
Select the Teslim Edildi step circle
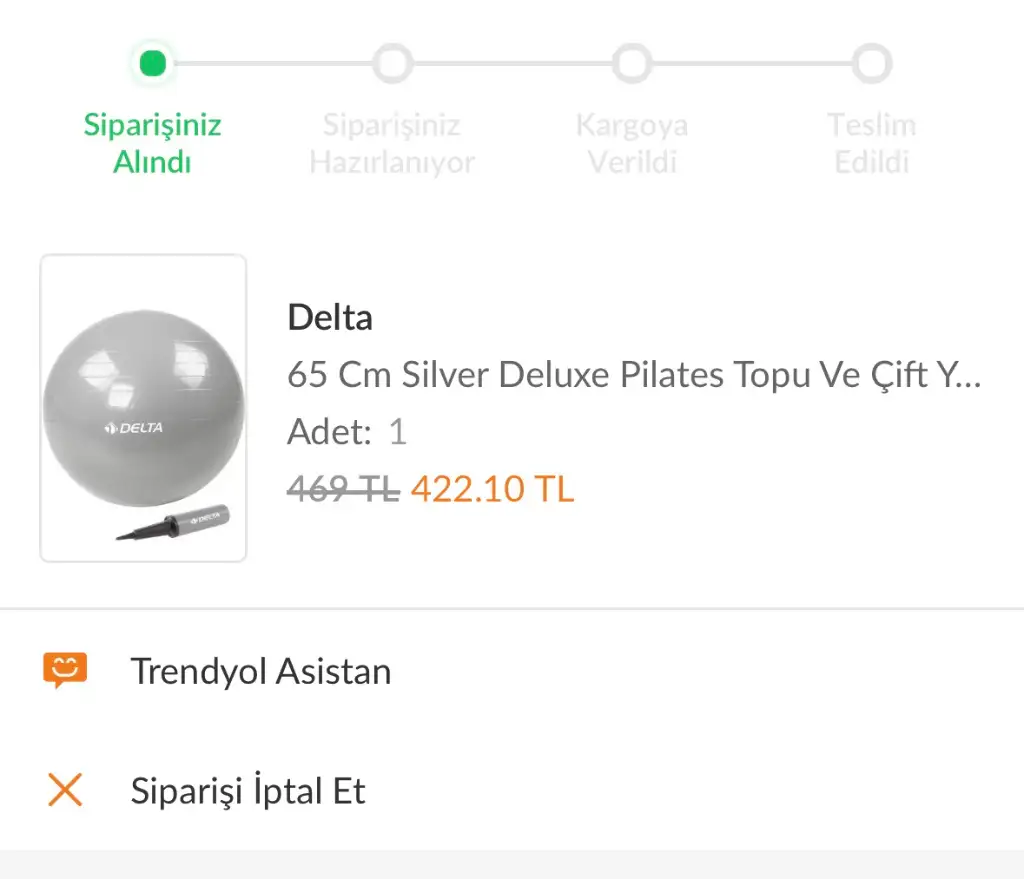(872, 63)
